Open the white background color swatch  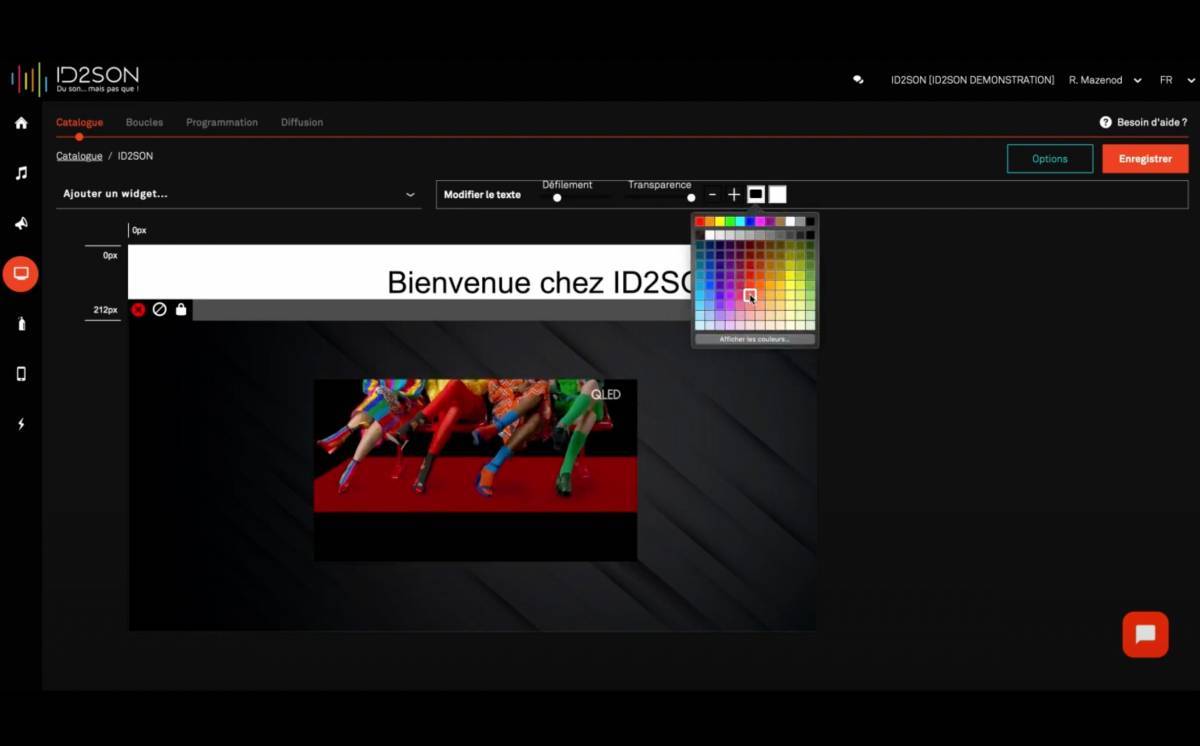[x=777, y=194]
